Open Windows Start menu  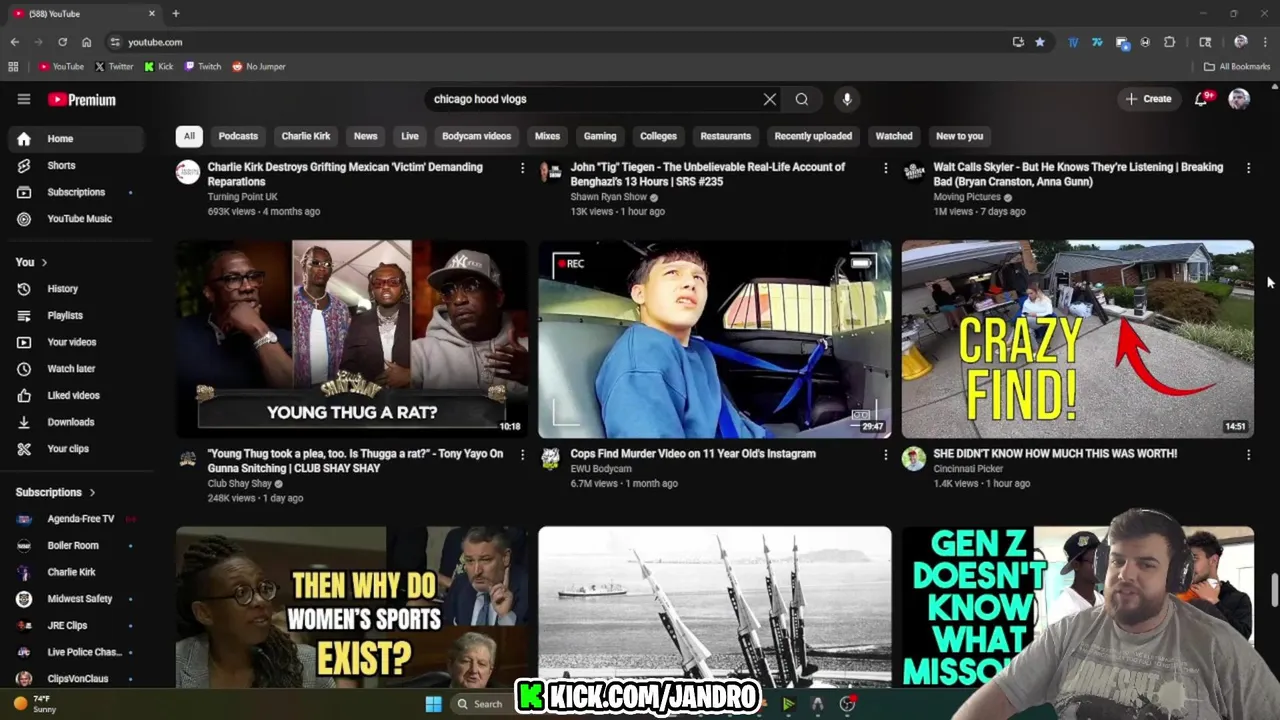pos(434,704)
